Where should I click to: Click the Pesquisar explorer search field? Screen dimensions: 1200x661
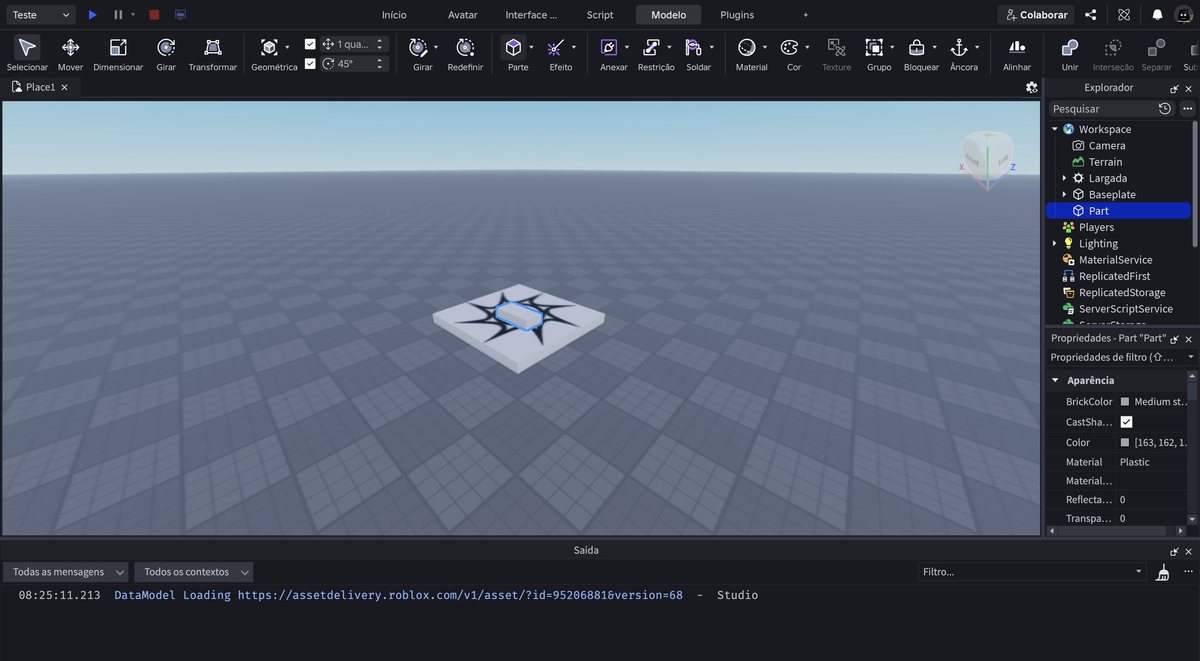(1102, 108)
